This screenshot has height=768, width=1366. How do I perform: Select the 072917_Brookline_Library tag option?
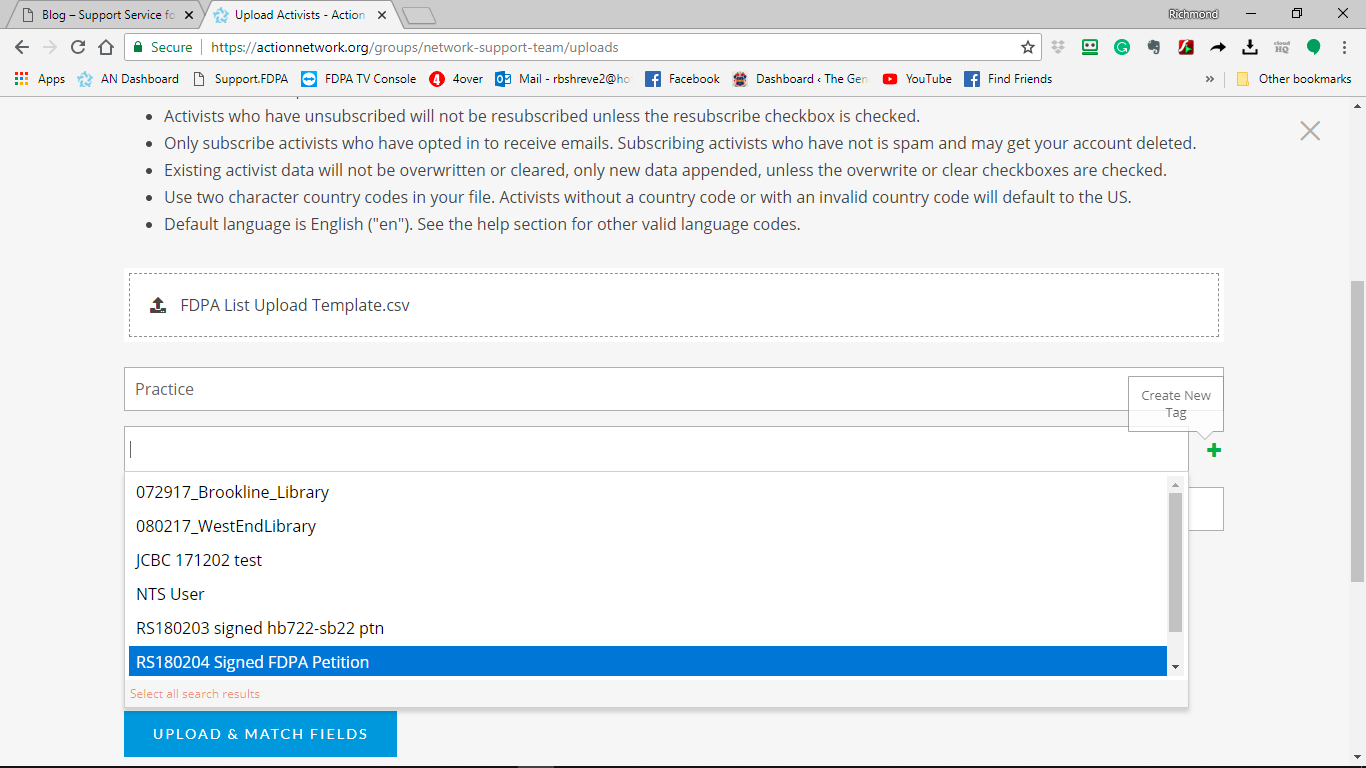(232, 492)
